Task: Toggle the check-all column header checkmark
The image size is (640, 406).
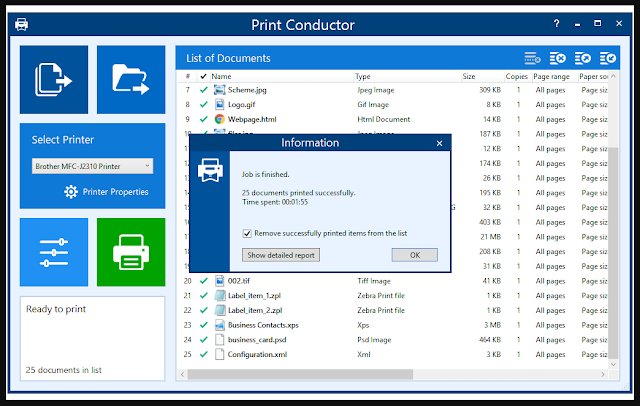Action: [203, 76]
